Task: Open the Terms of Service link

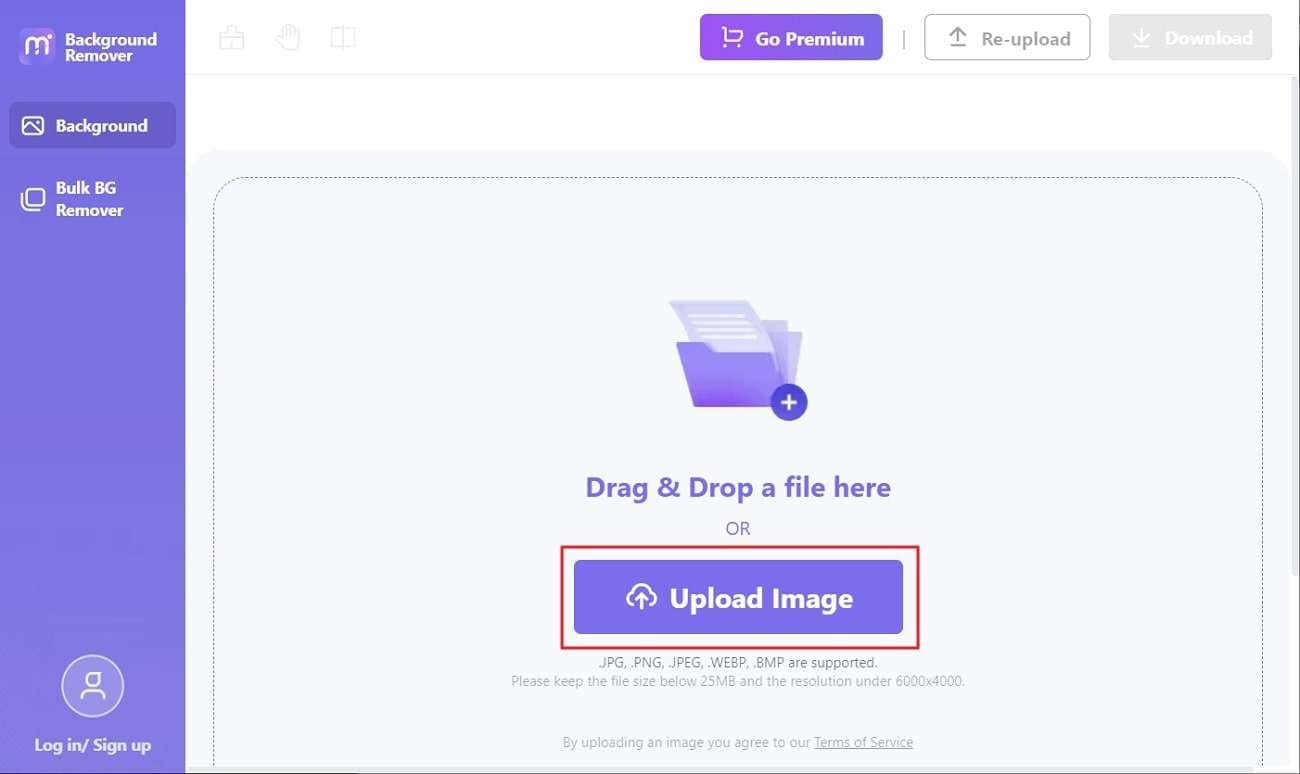Action: (863, 742)
